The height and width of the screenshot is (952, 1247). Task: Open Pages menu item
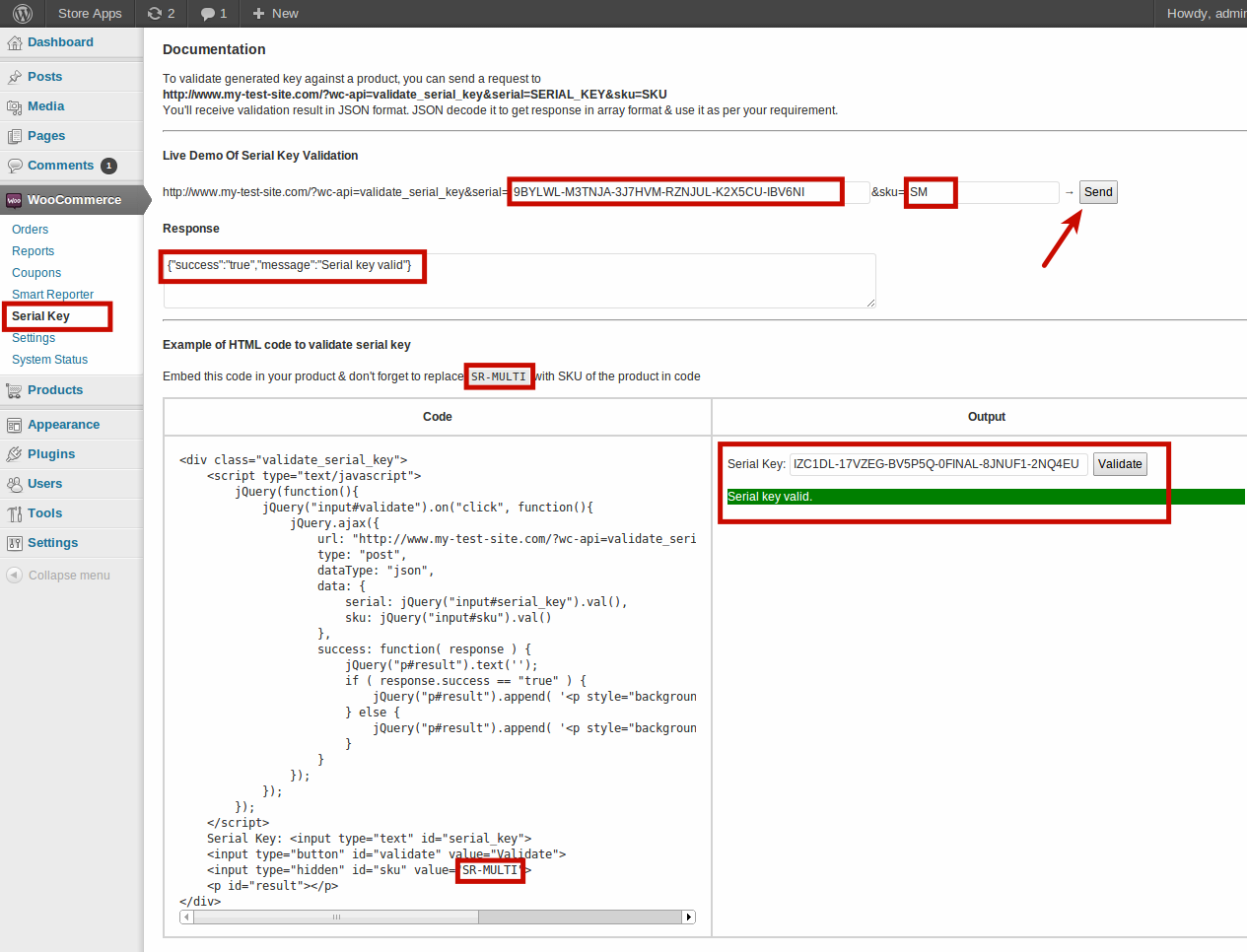[46, 136]
